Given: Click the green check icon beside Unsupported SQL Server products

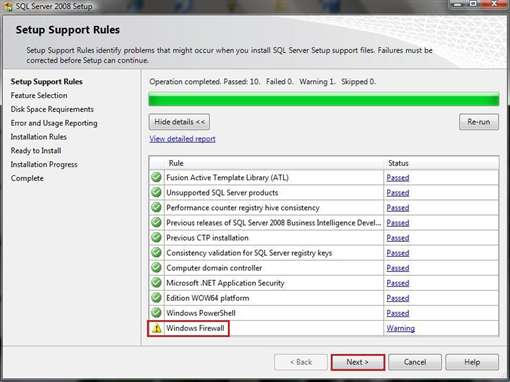Looking at the screenshot, I should click(156, 192).
